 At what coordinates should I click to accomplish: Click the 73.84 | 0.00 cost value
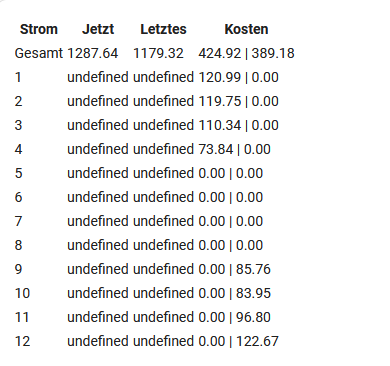[x=234, y=149]
